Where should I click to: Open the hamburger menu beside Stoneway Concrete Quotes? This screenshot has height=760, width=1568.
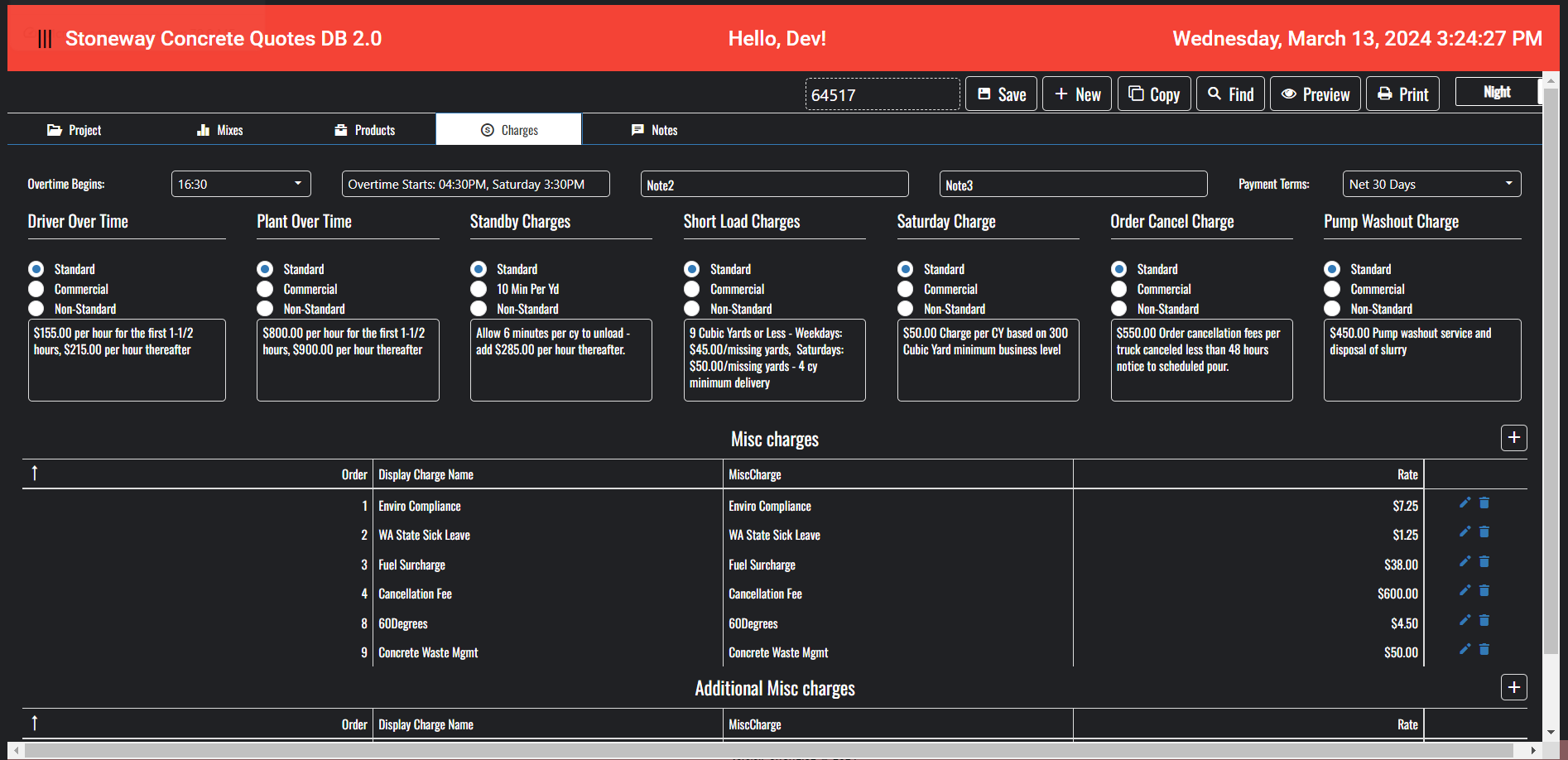[x=45, y=39]
